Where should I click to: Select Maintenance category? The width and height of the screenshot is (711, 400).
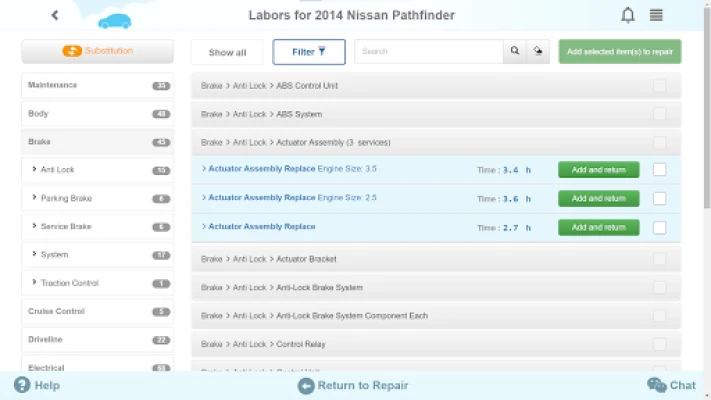[97, 85]
